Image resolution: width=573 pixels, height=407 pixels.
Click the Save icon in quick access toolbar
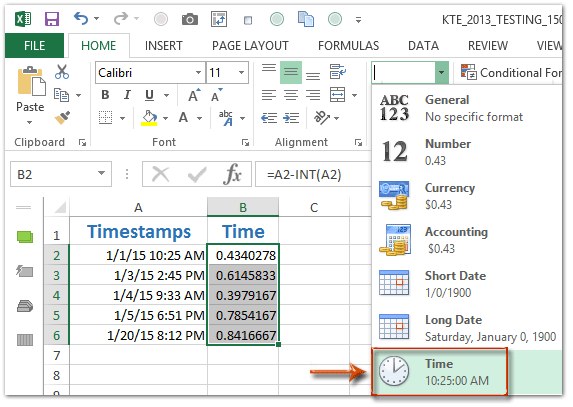pos(52,19)
